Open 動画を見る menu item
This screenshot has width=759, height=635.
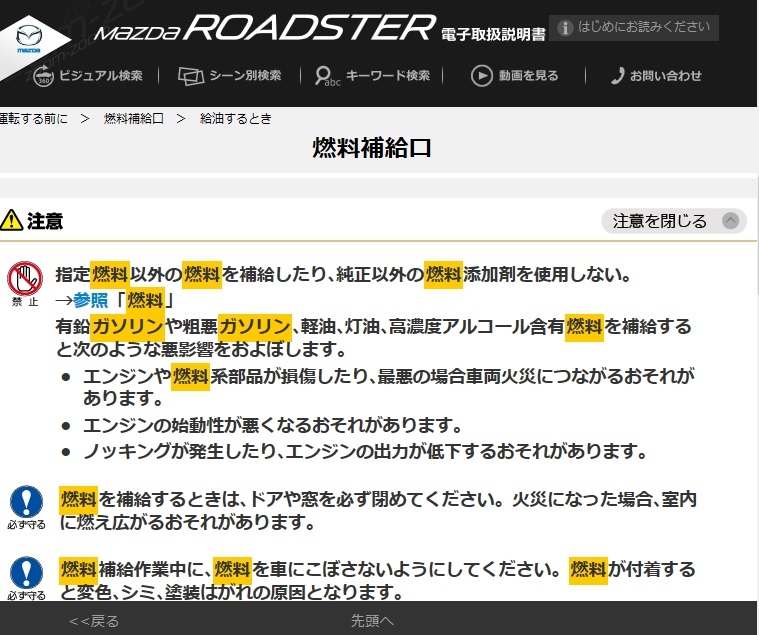click(528, 76)
